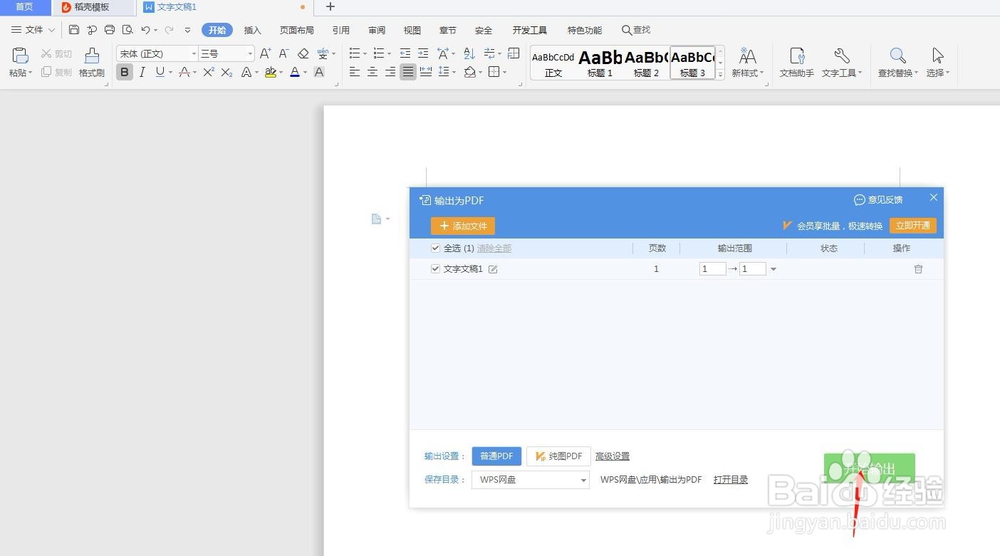This screenshot has width=1000, height=556.
Task: Click the Save icon in quick toolbar
Action: (74, 30)
